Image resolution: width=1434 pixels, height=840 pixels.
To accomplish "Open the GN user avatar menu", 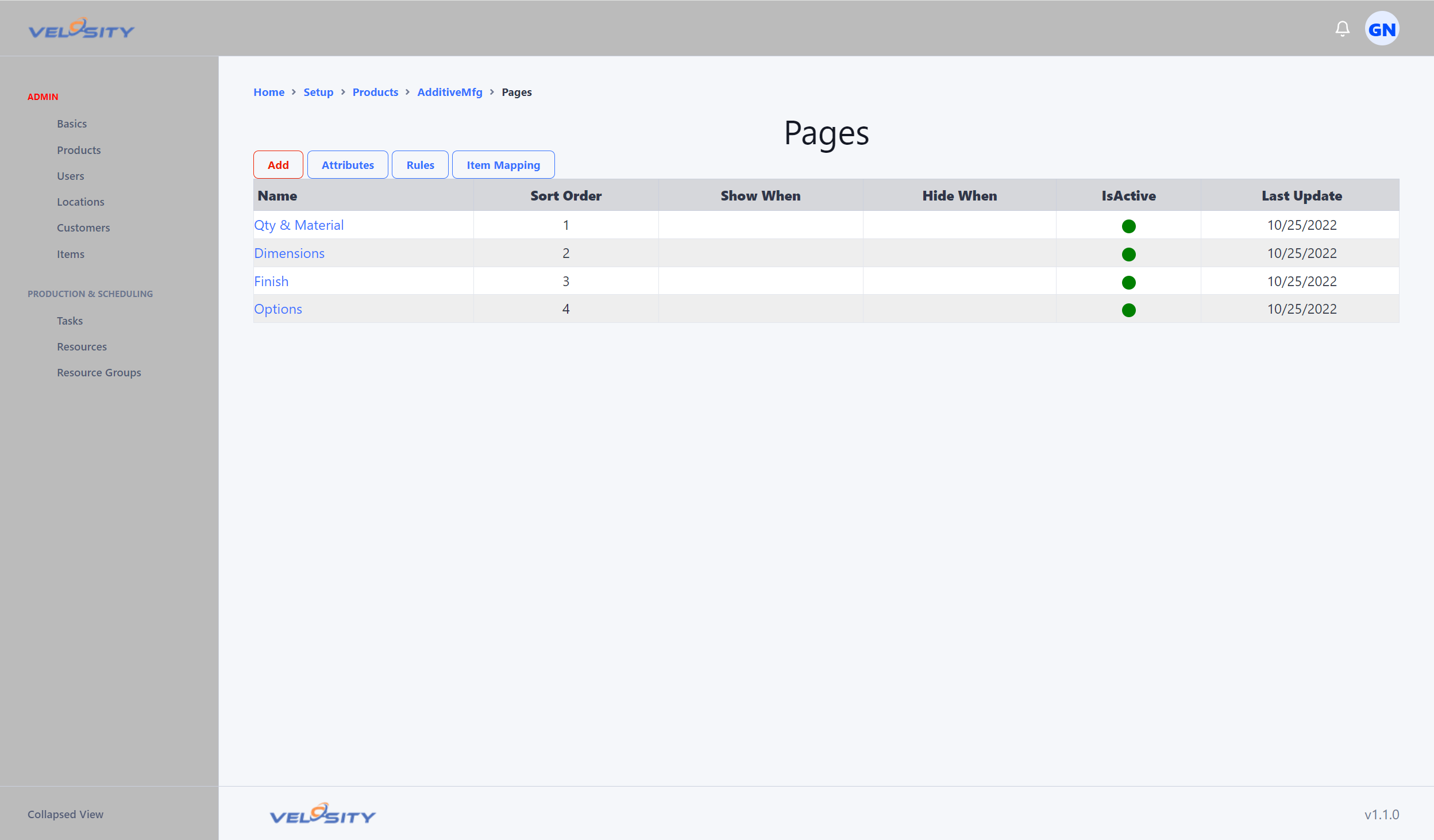I will pos(1382,29).
